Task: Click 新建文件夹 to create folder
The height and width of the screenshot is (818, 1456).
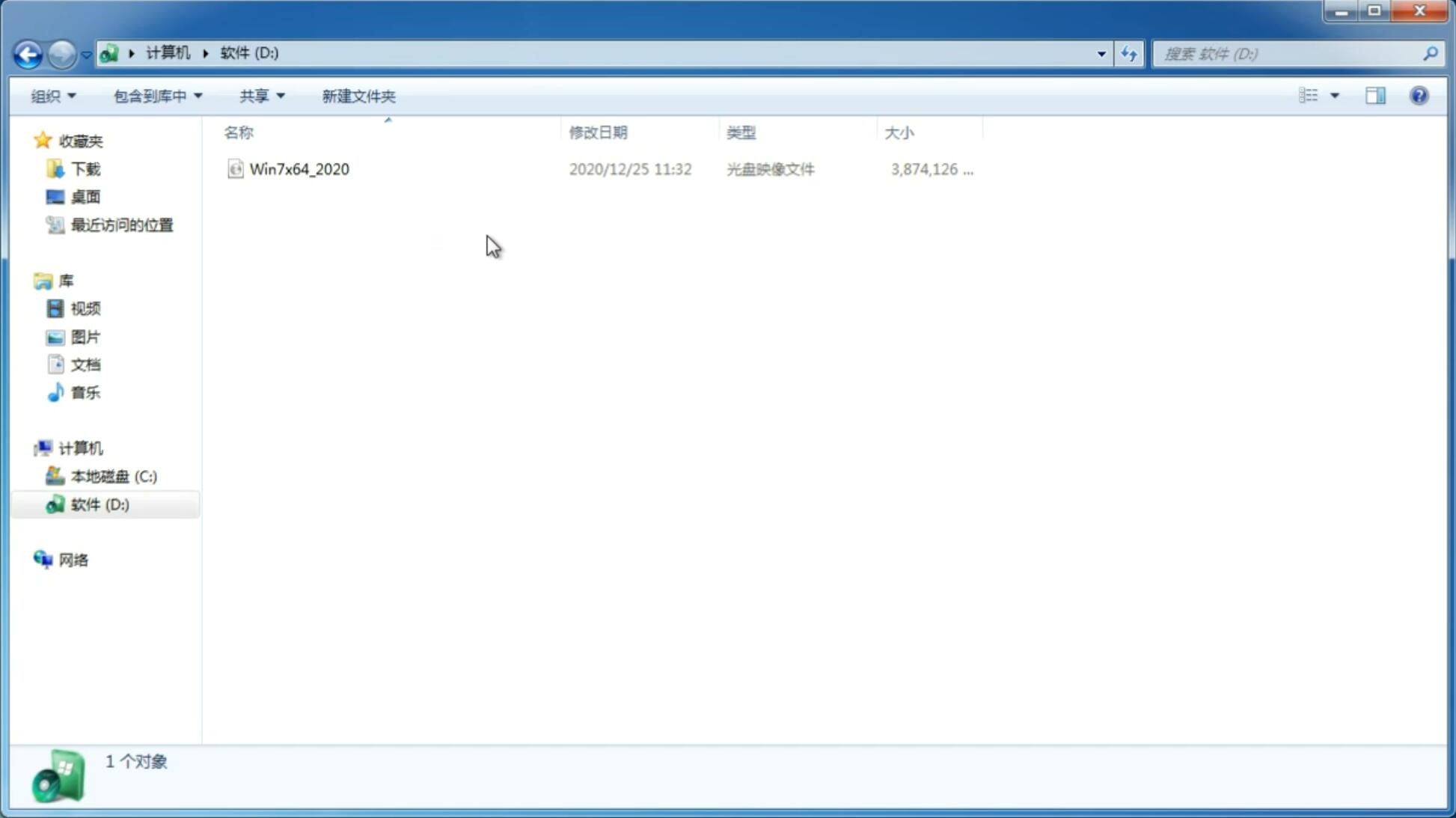Action: (358, 95)
